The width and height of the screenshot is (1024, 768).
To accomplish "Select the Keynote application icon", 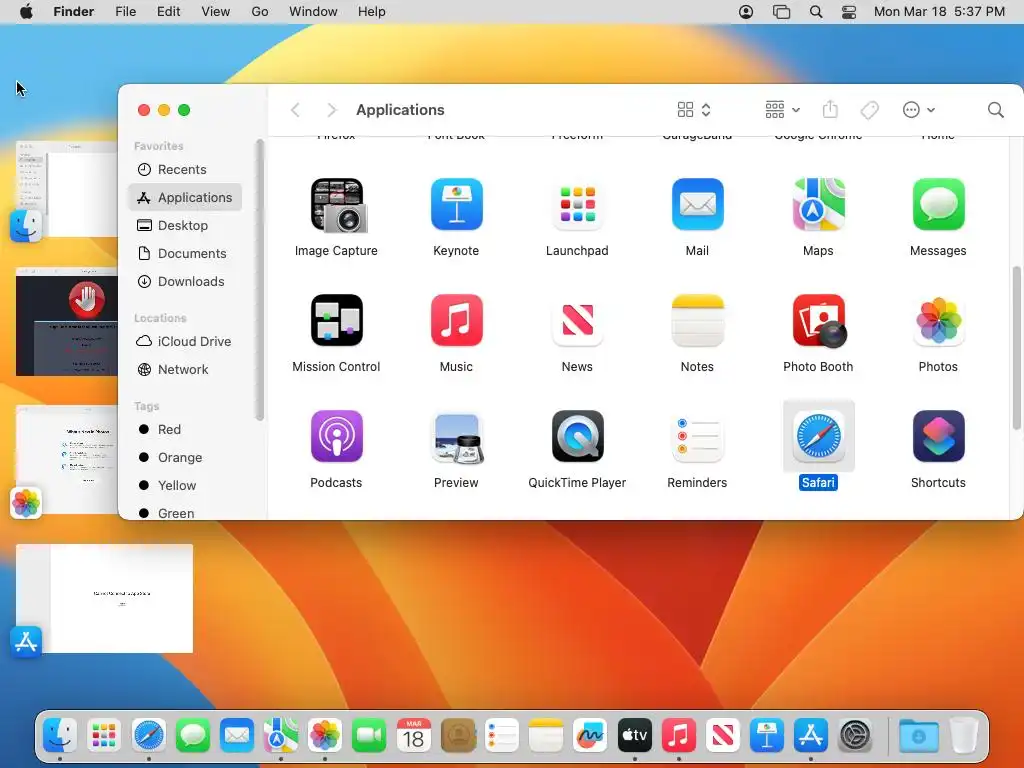I will [x=456, y=205].
